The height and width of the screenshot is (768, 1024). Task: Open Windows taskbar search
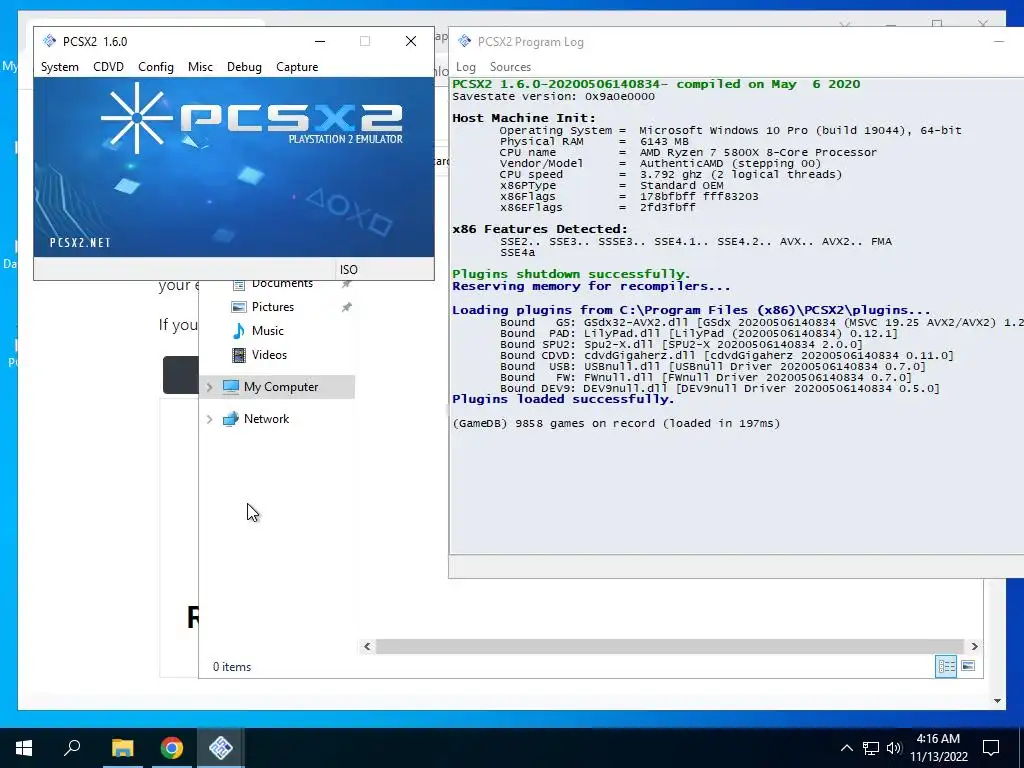72,748
